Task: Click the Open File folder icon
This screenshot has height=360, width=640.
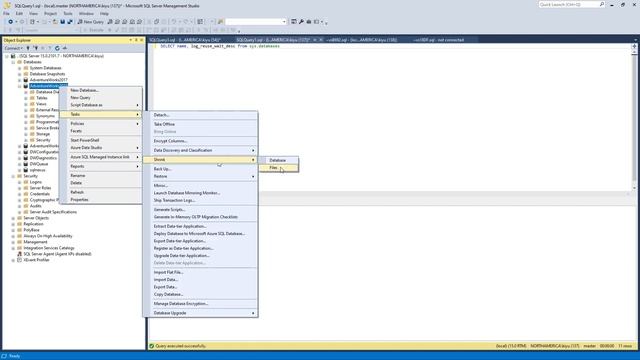Action: (x=55, y=22)
